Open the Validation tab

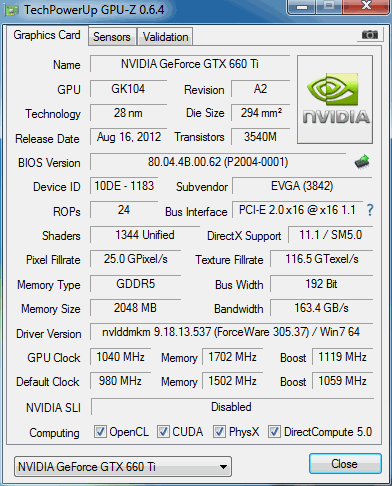click(166, 36)
